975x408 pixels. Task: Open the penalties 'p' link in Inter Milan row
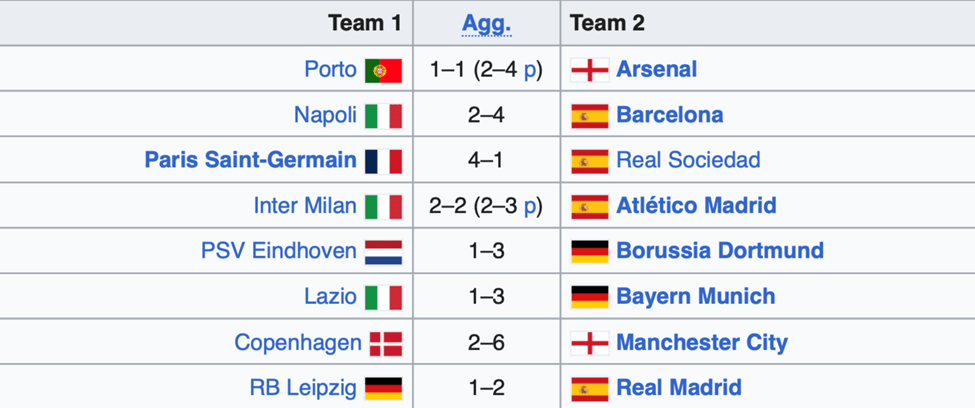tap(529, 206)
